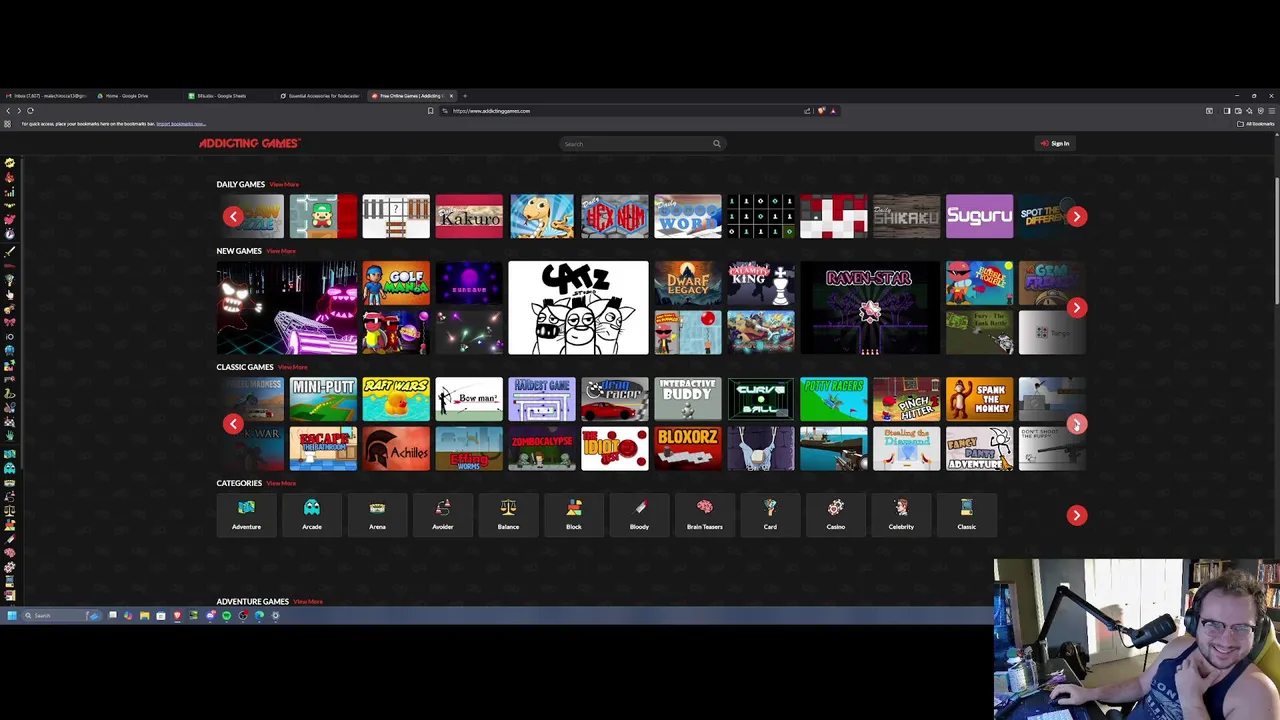Open the Arena category
Screen dimensions: 1280x720
coord(377,515)
